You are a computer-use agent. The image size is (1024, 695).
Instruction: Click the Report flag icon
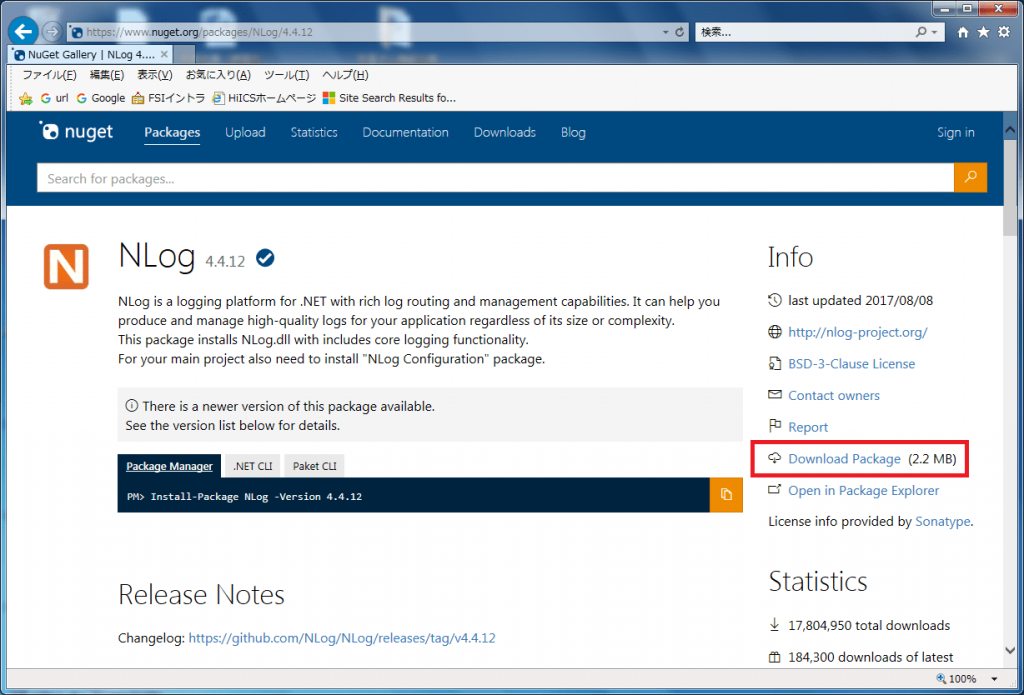tap(776, 427)
